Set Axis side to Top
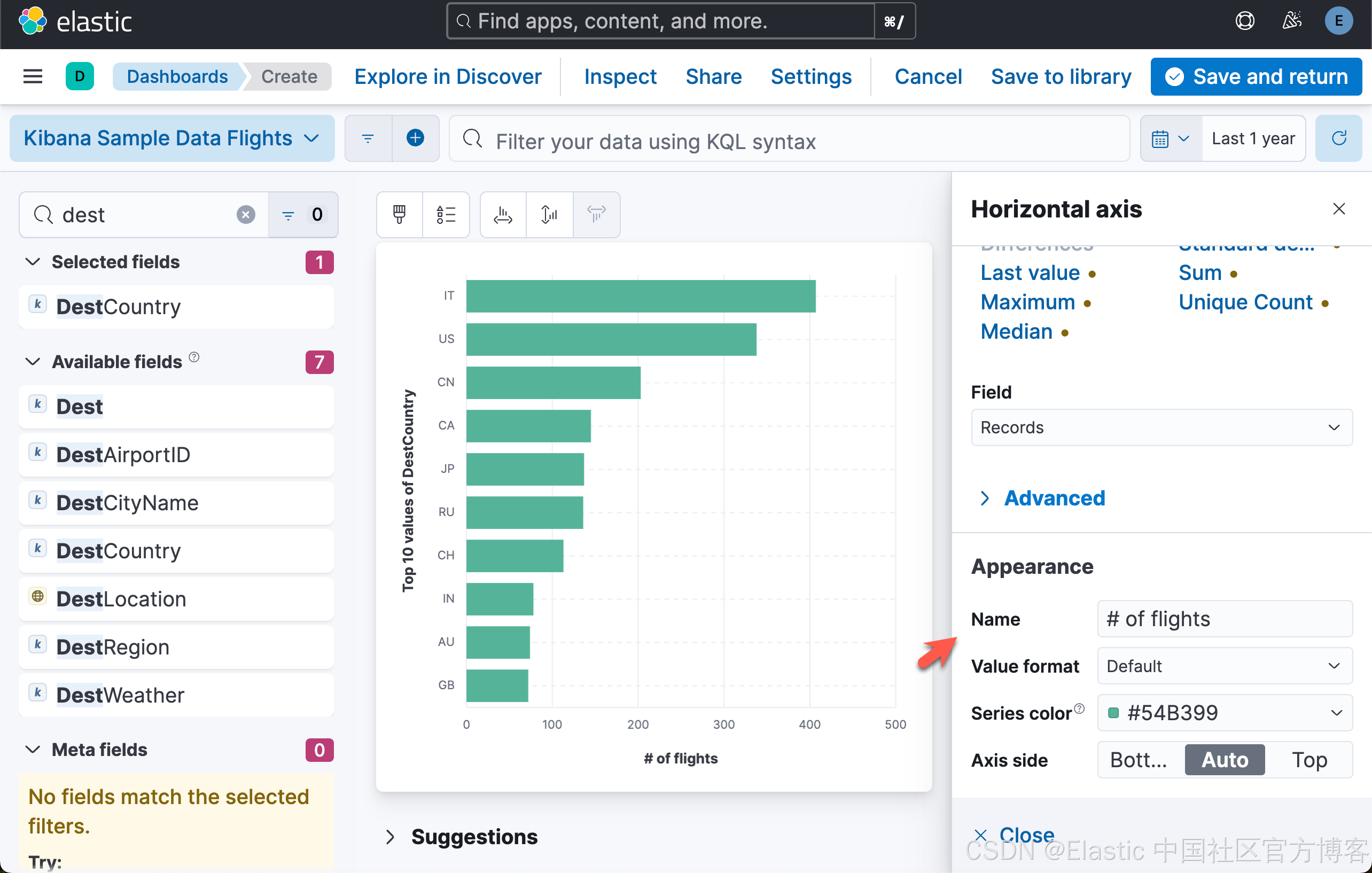The width and height of the screenshot is (1372, 873). coord(1309,760)
